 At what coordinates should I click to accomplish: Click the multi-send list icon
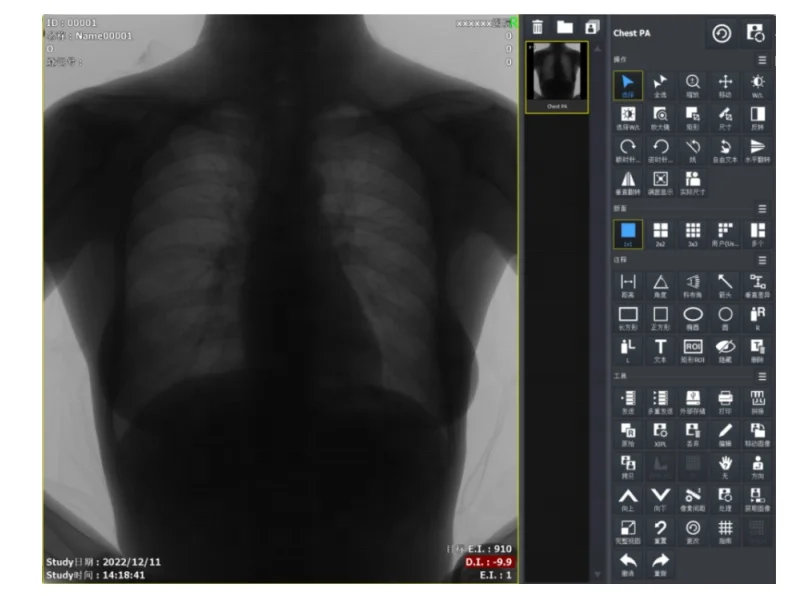[x=660, y=402]
